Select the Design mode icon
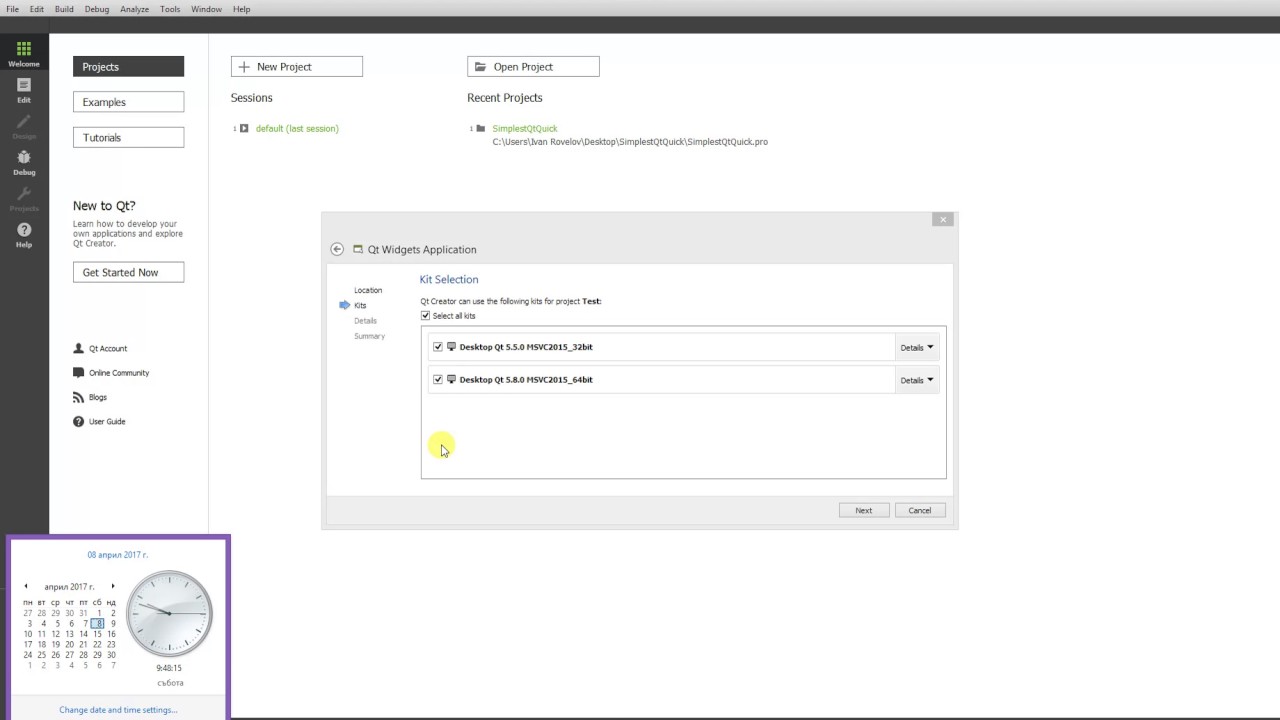Image resolution: width=1280 pixels, height=720 pixels. tap(24, 126)
